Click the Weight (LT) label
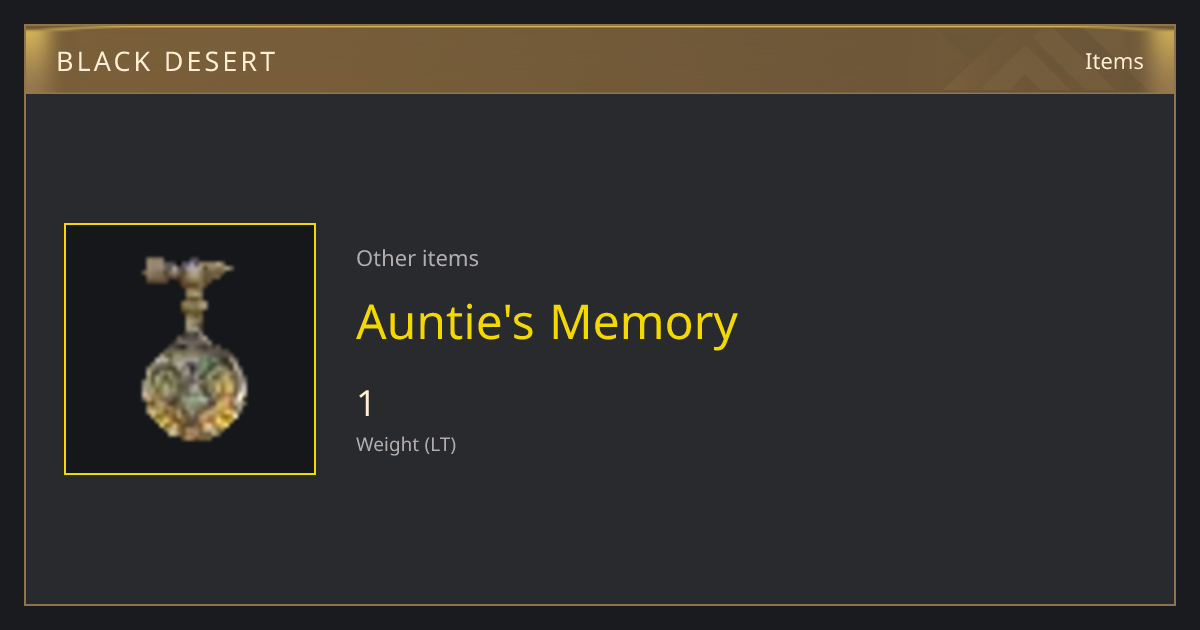This screenshot has height=630, width=1200. [x=406, y=445]
